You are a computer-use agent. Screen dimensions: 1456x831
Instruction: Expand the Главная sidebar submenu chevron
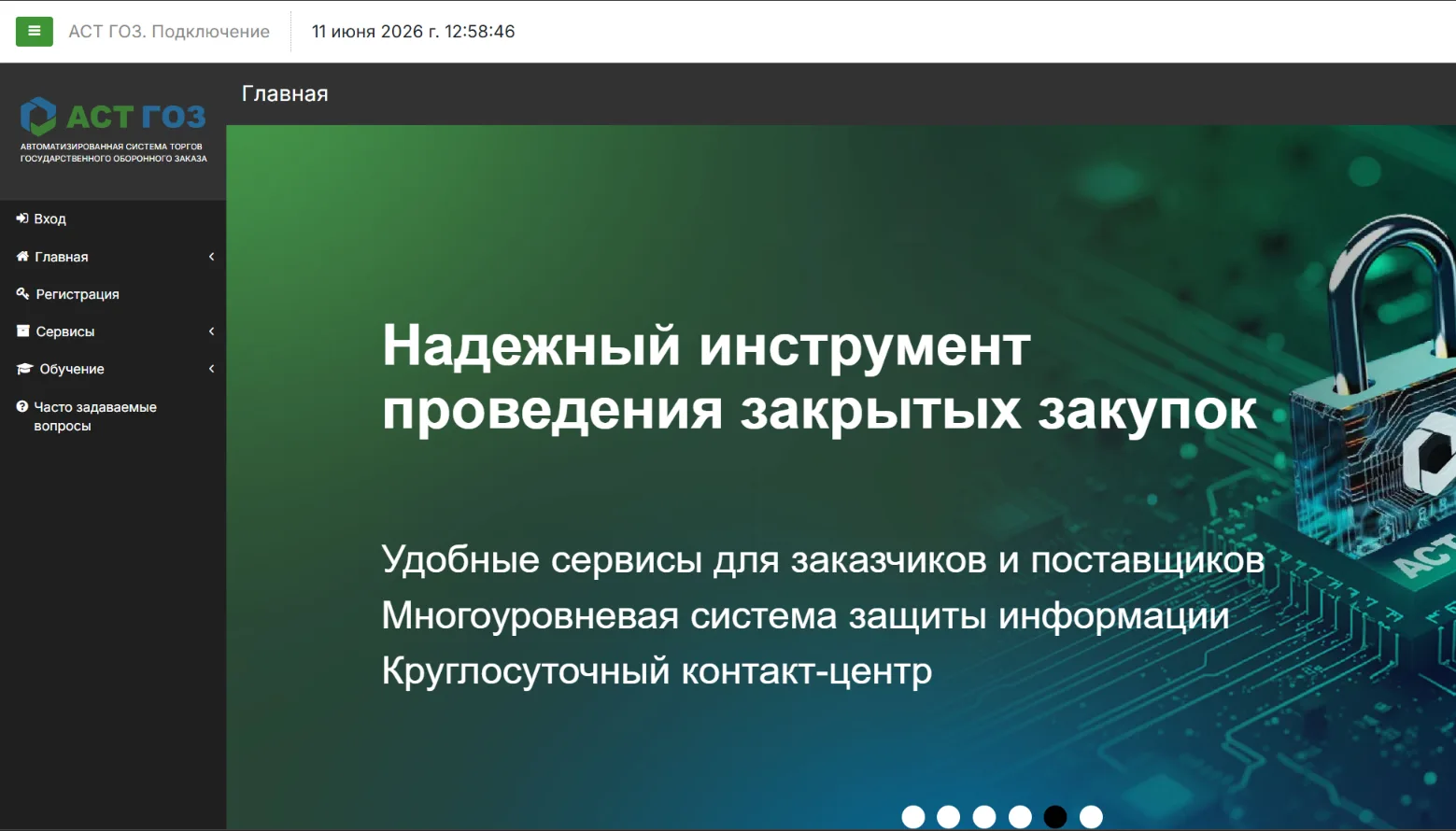tap(212, 257)
